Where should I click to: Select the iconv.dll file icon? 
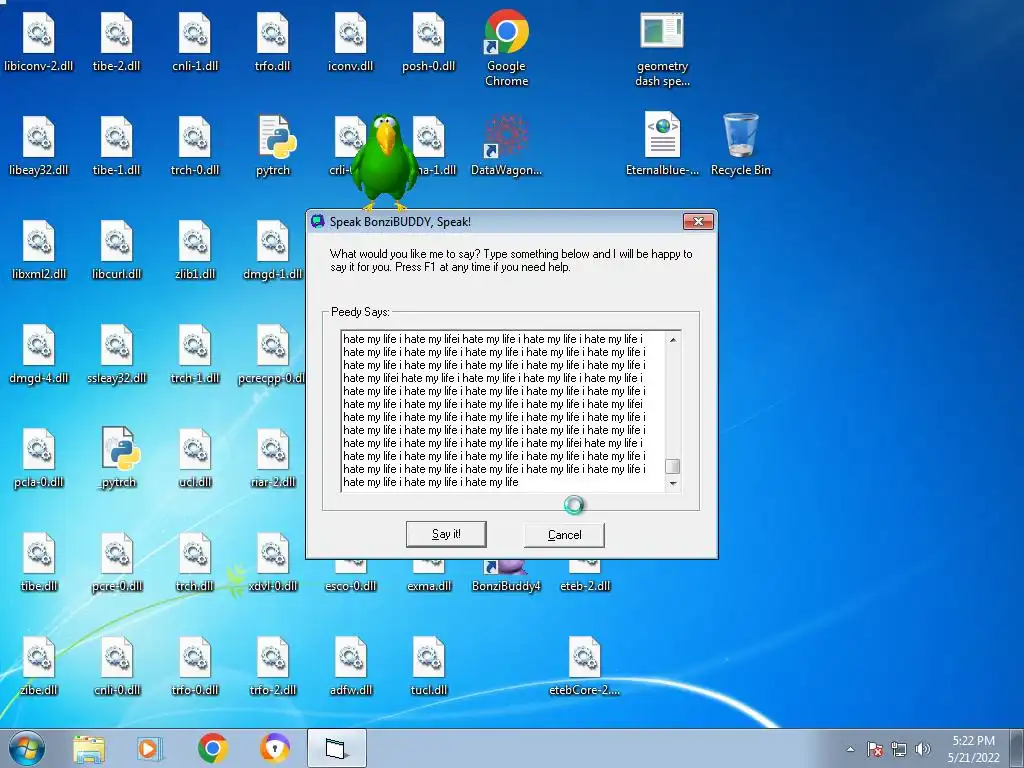tap(351, 41)
